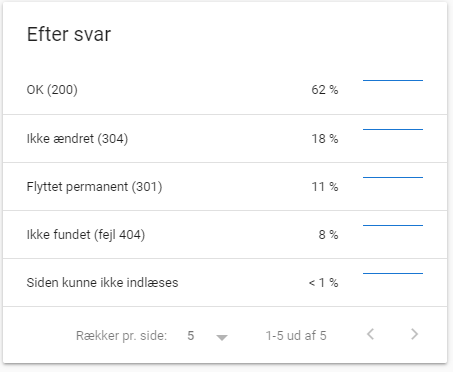Open the rows per page value 5
This screenshot has height=372, width=453.
pos(191,336)
